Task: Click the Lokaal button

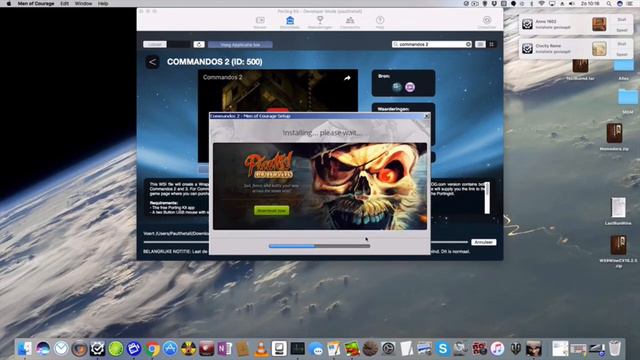Action: point(155,44)
